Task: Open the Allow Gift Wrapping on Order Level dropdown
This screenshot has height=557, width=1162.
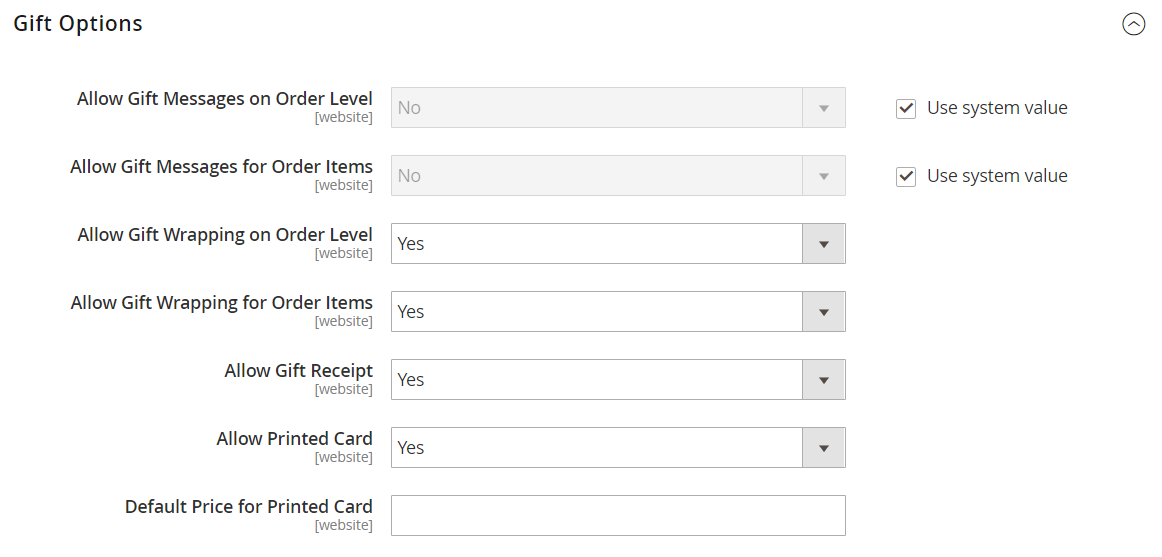Action: pos(618,244)
